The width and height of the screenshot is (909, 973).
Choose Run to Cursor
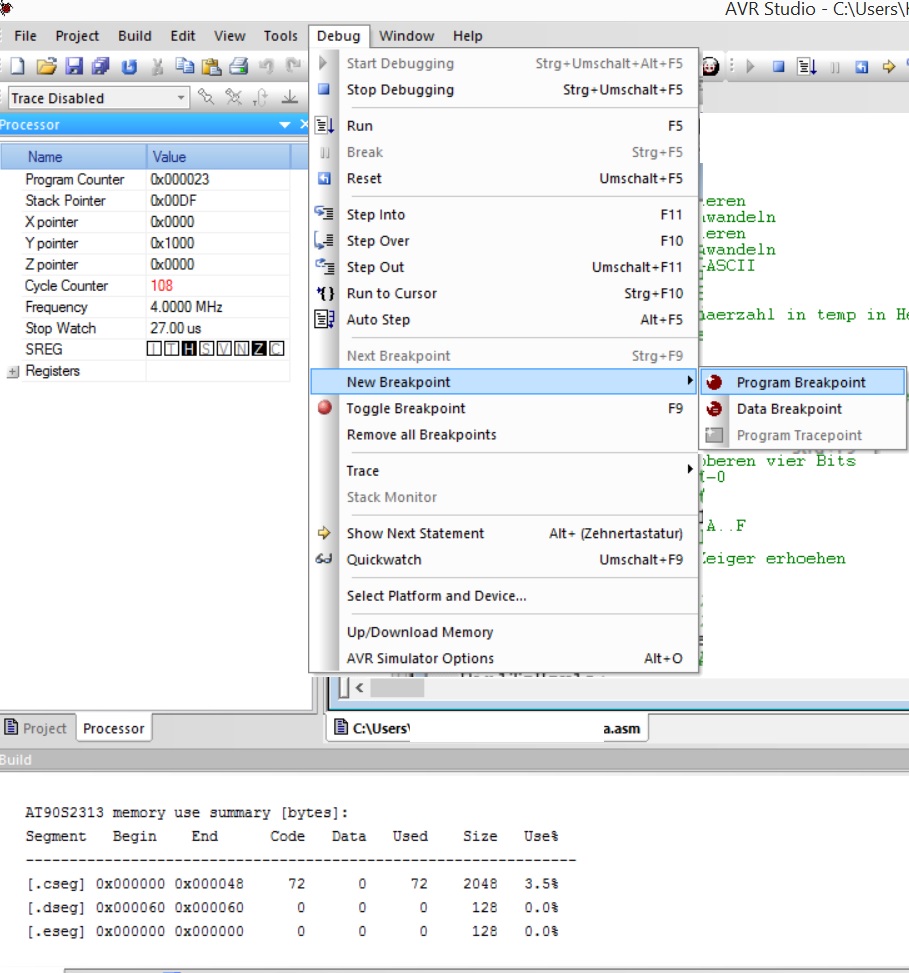click(504, 293)
